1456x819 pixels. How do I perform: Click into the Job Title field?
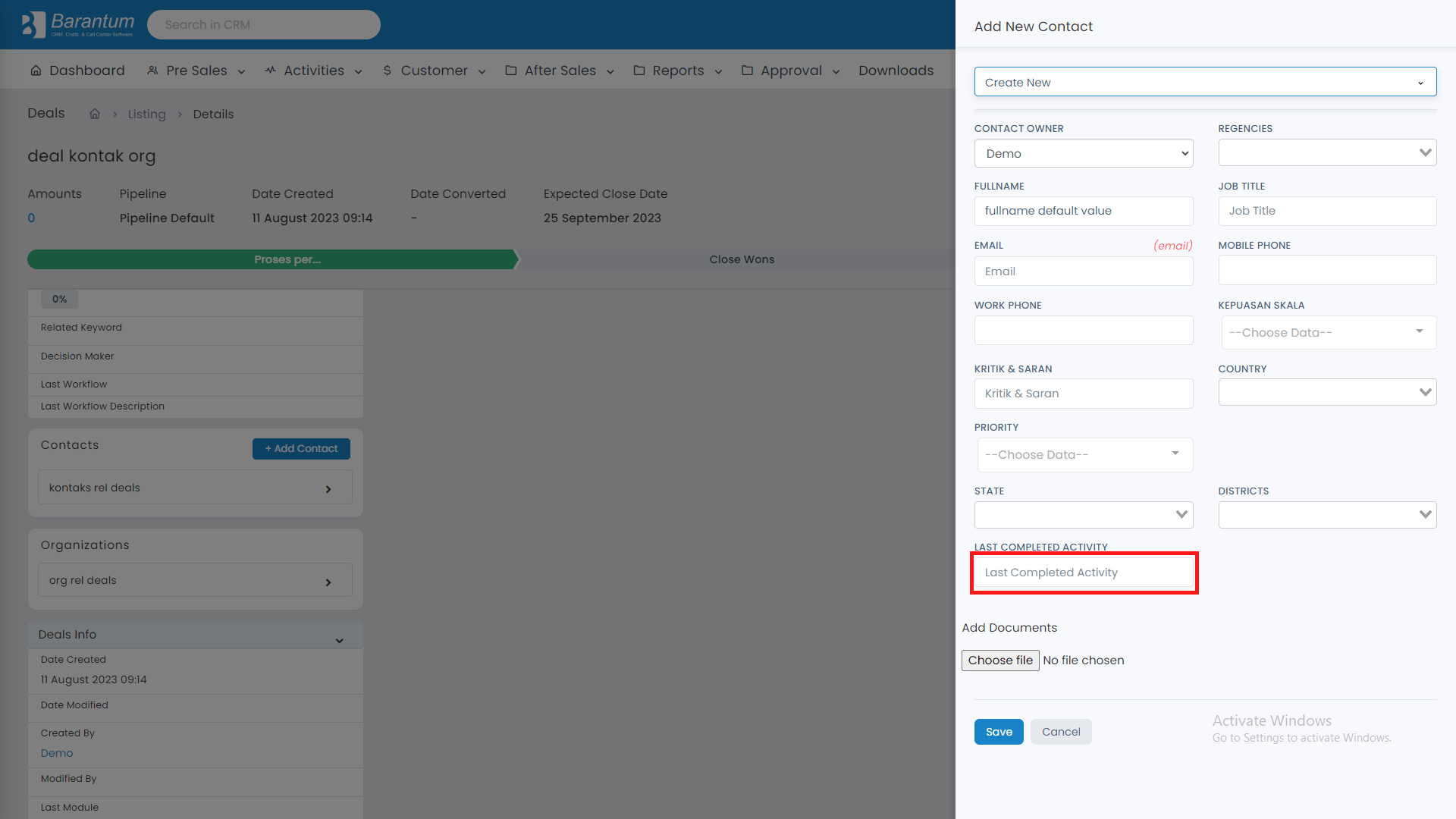[1327, 211]
